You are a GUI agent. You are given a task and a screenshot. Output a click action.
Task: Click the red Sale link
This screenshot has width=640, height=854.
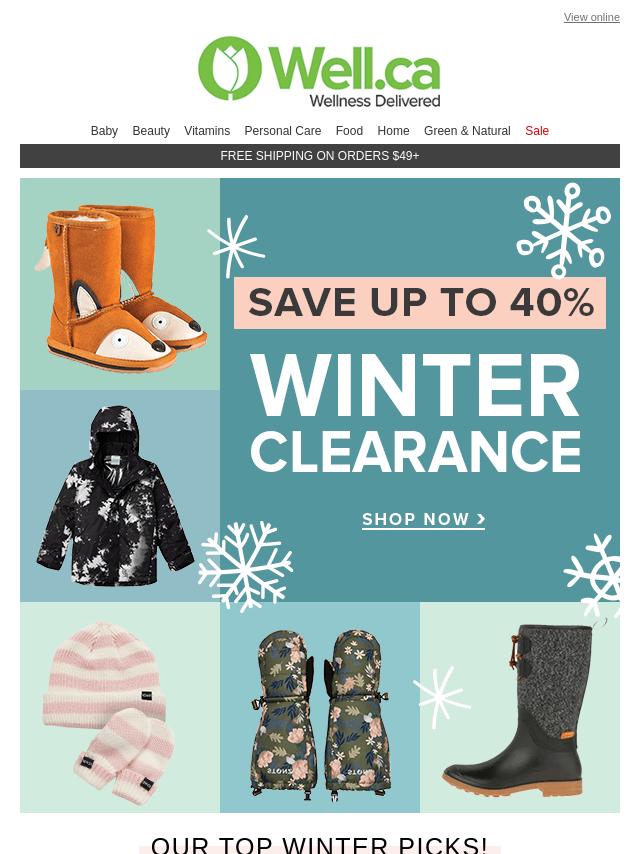tap(537, 131)
